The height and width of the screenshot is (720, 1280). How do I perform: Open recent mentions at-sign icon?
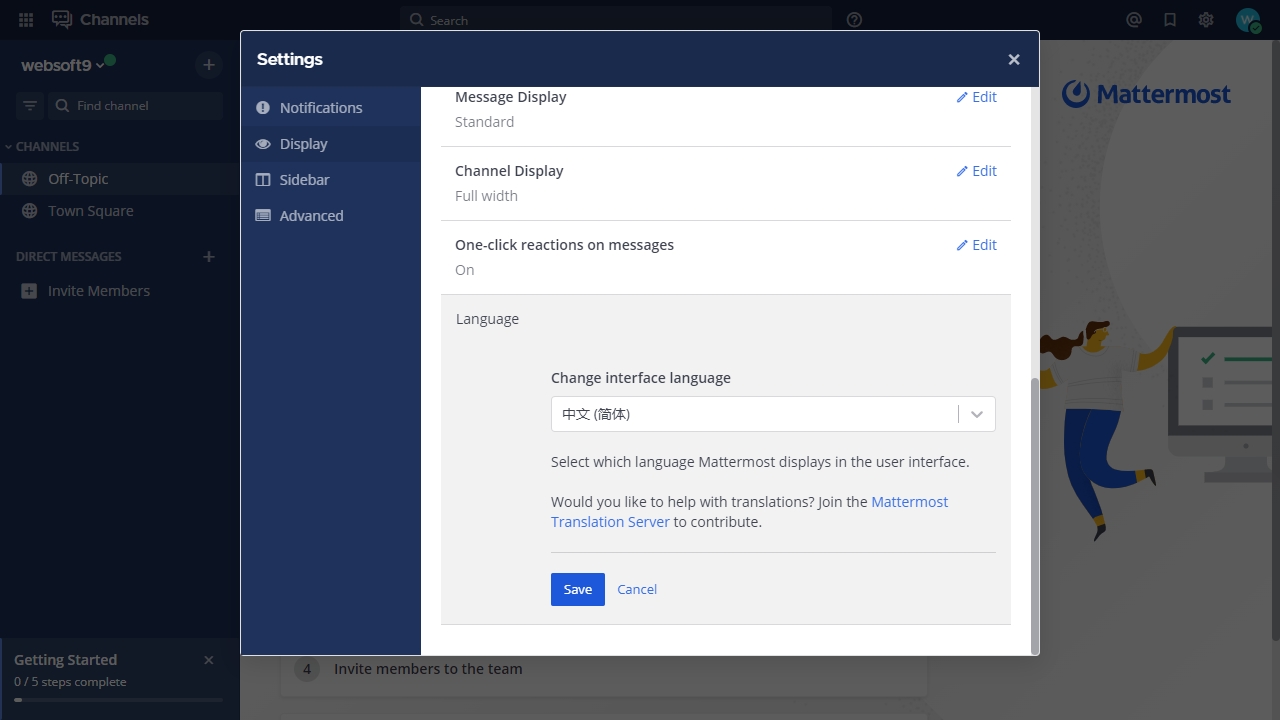tap(1133, 19)
